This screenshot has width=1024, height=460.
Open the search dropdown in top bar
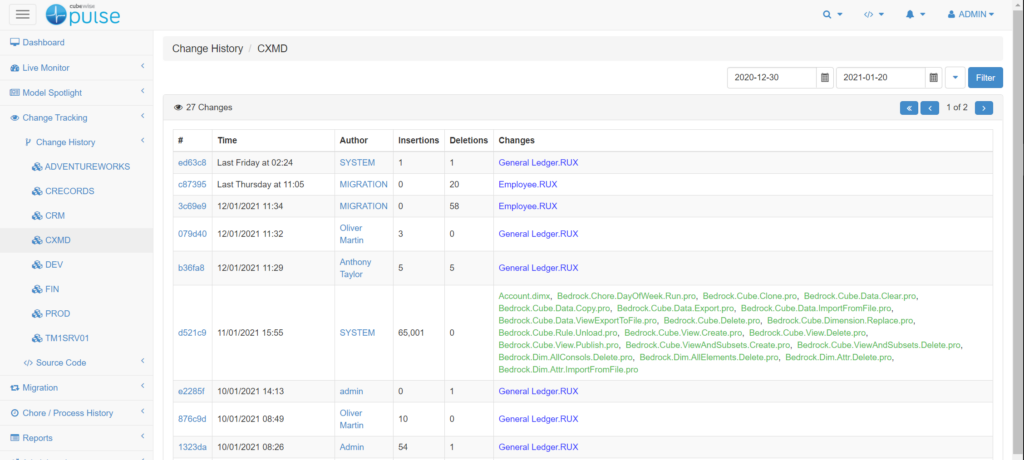(x=832, y=15)
